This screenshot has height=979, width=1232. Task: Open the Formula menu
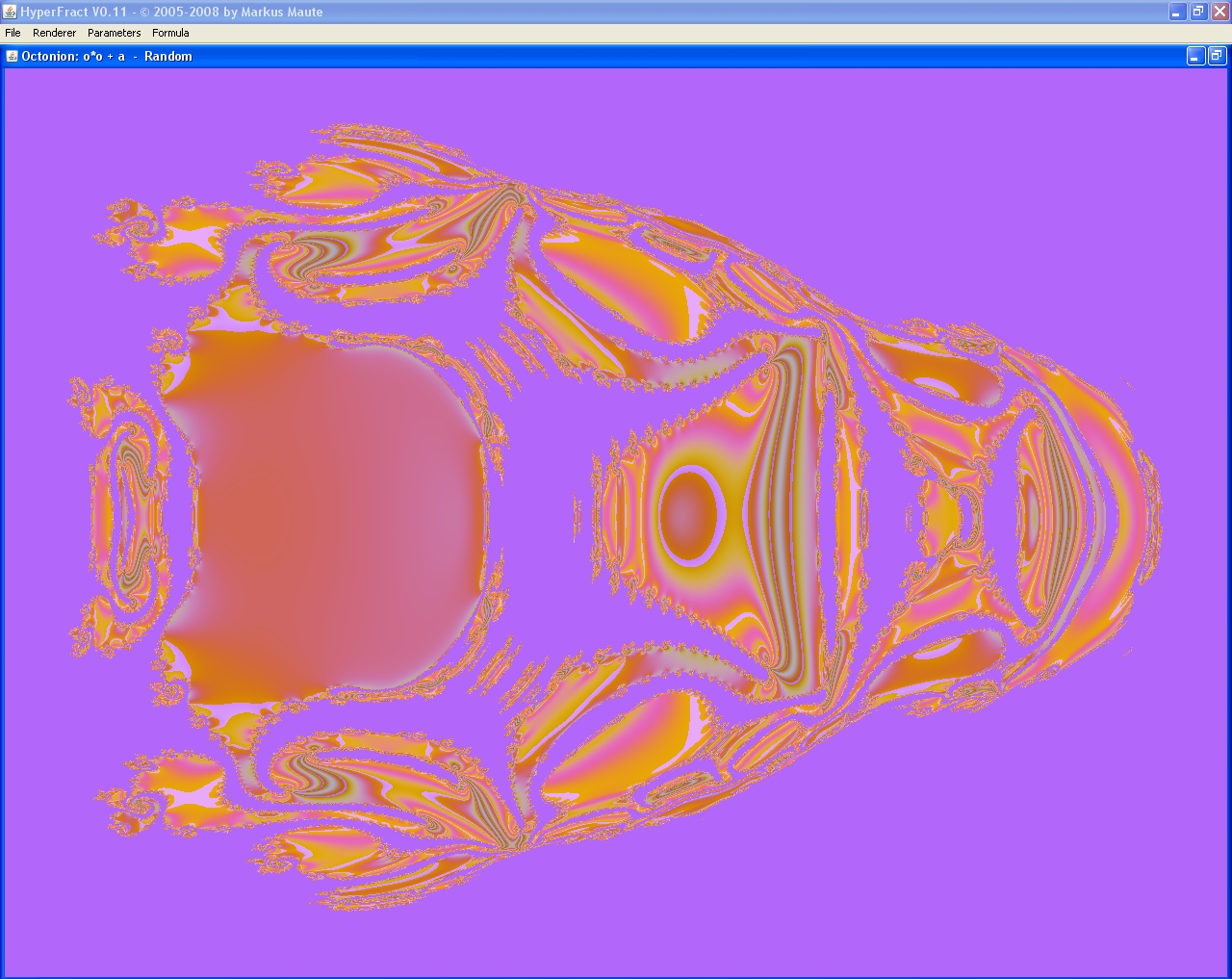coord(170,33)
